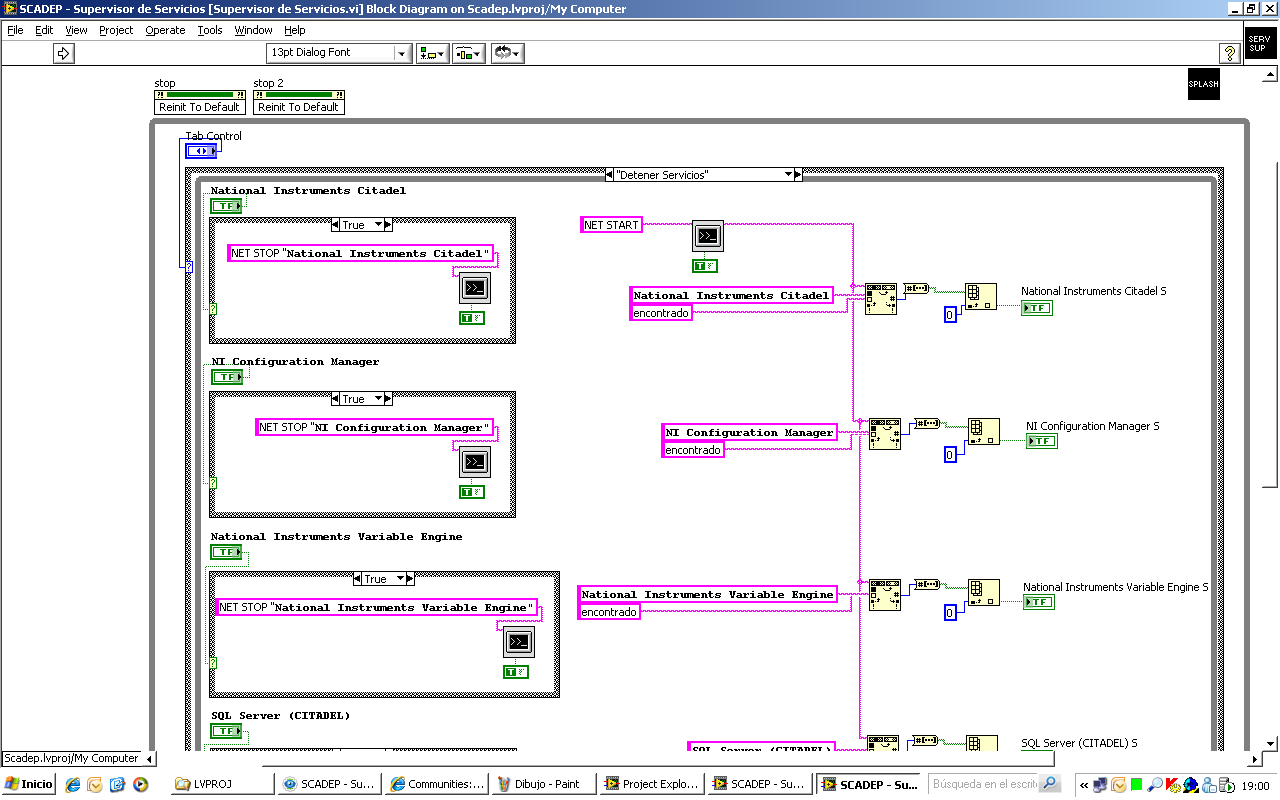Expand the "Detener Servicios" case selector list

tap(797, 175)
